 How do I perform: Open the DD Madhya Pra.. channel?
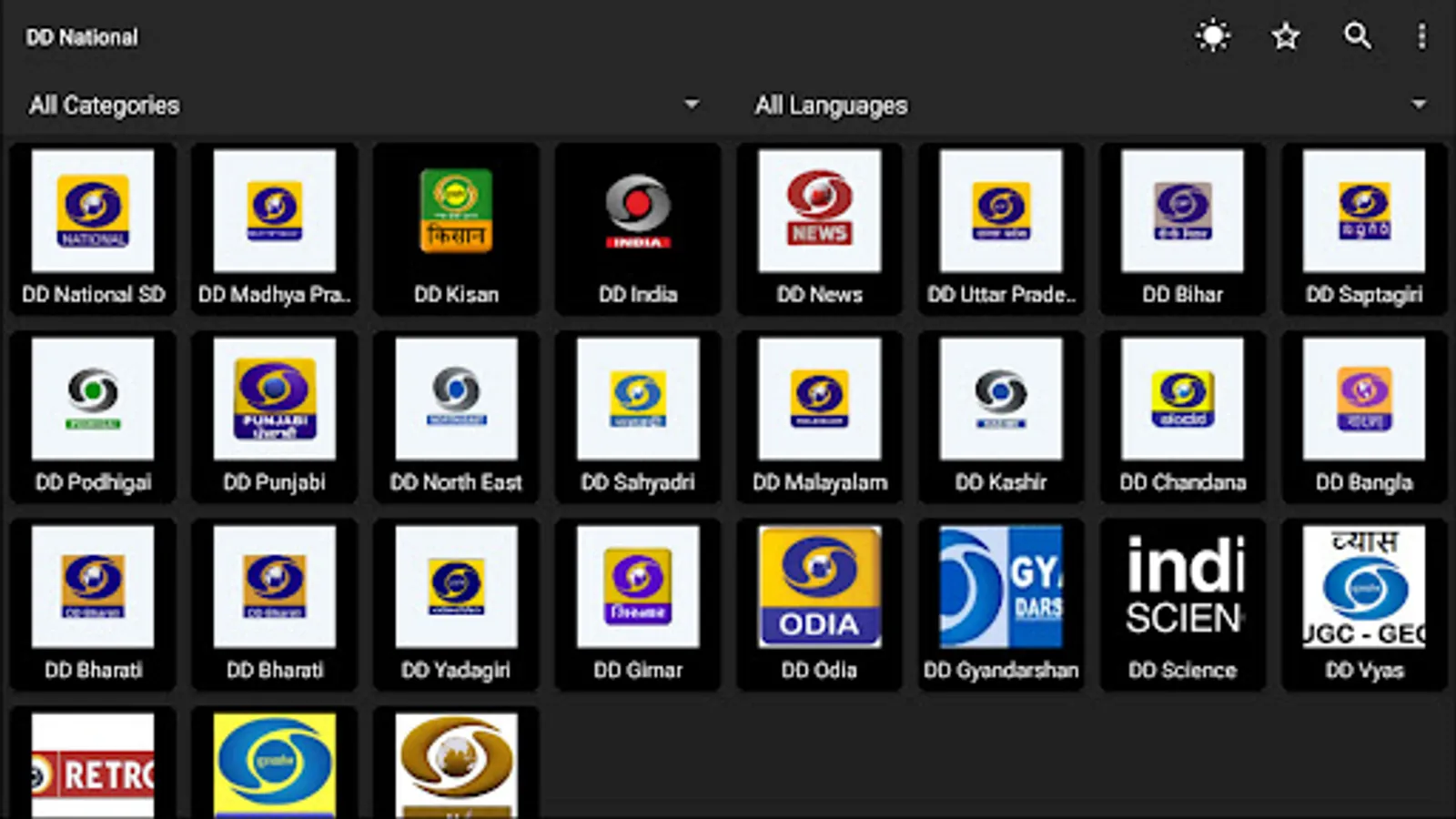[x=275, y=228]
